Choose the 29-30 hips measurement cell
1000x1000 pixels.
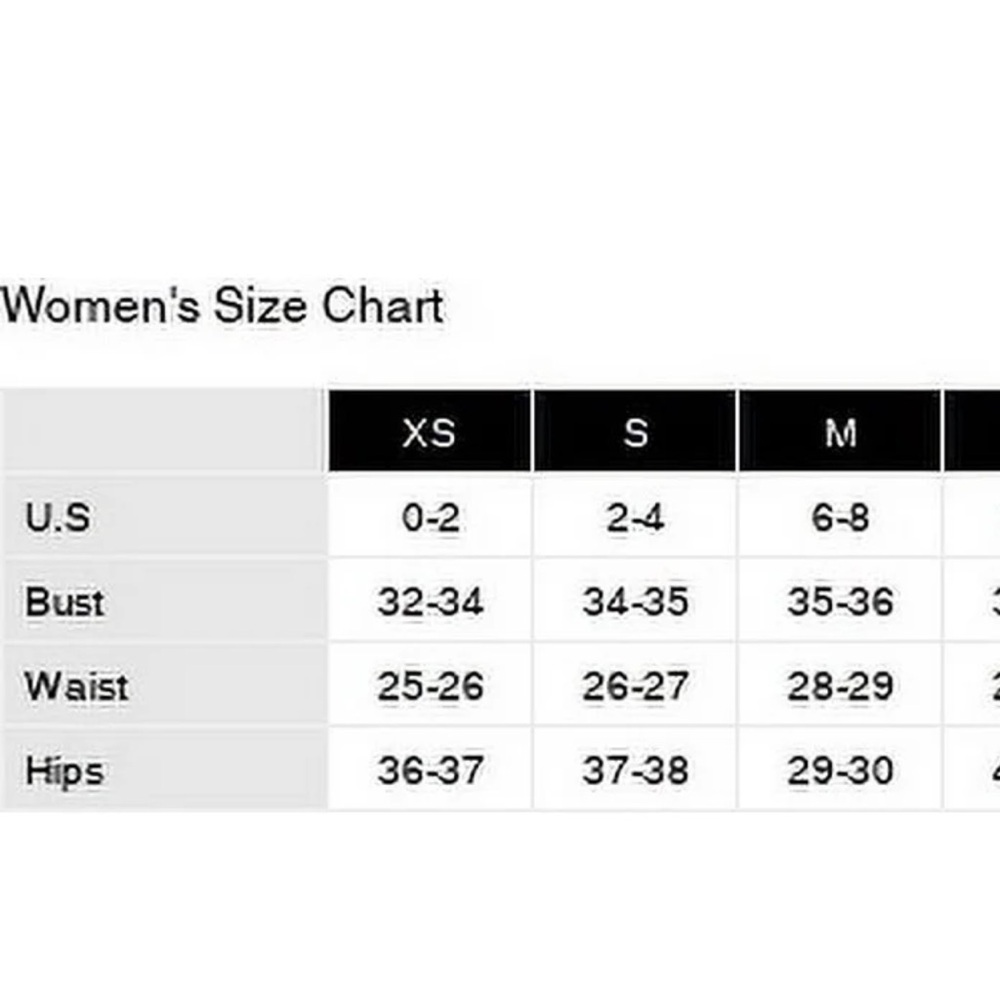(x=840, y=771)
